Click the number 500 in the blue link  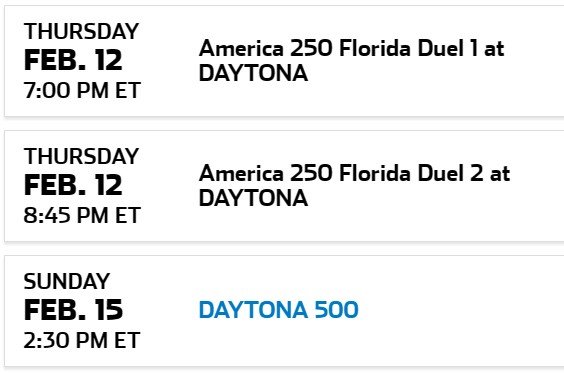pos(336,310)
